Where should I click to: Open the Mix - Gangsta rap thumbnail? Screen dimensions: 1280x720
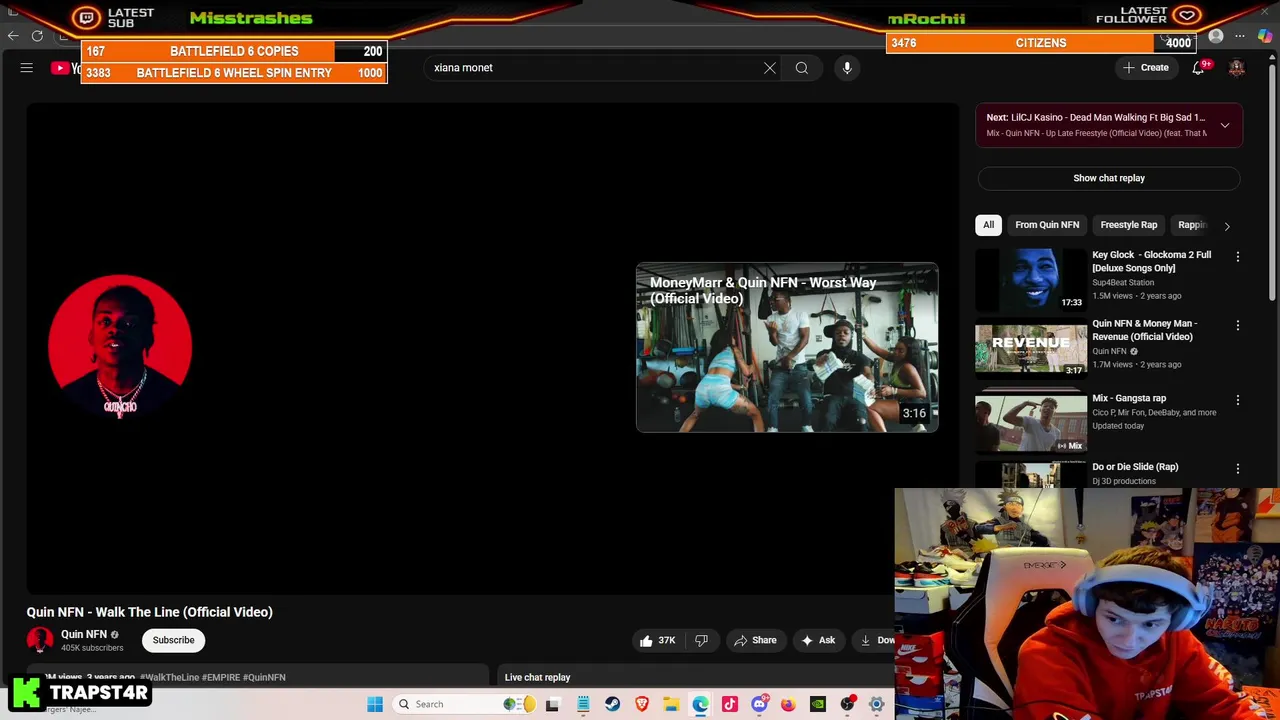click(1031, 422)
